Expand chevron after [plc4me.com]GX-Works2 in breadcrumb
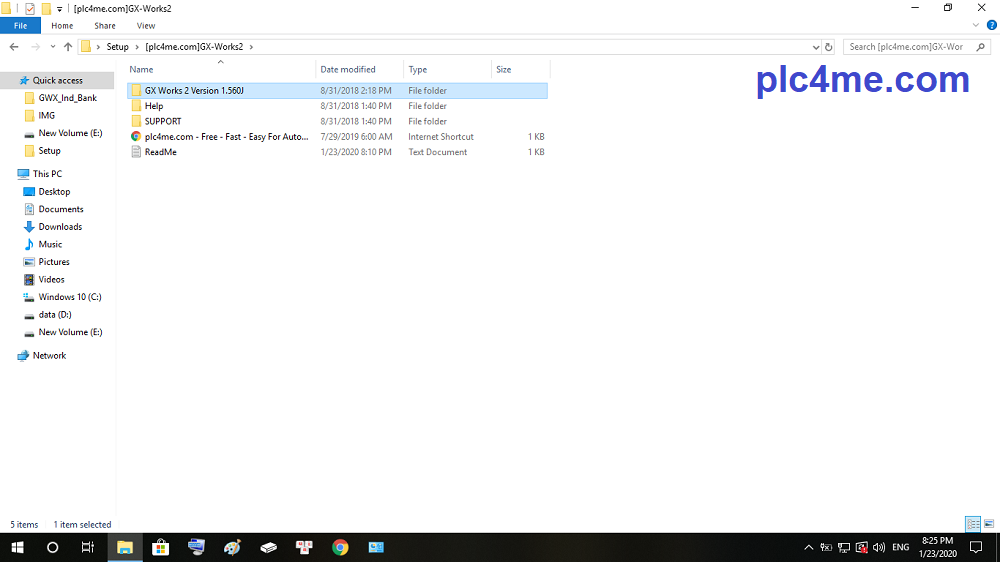1000x562 pixels. [x=251, y=47]
